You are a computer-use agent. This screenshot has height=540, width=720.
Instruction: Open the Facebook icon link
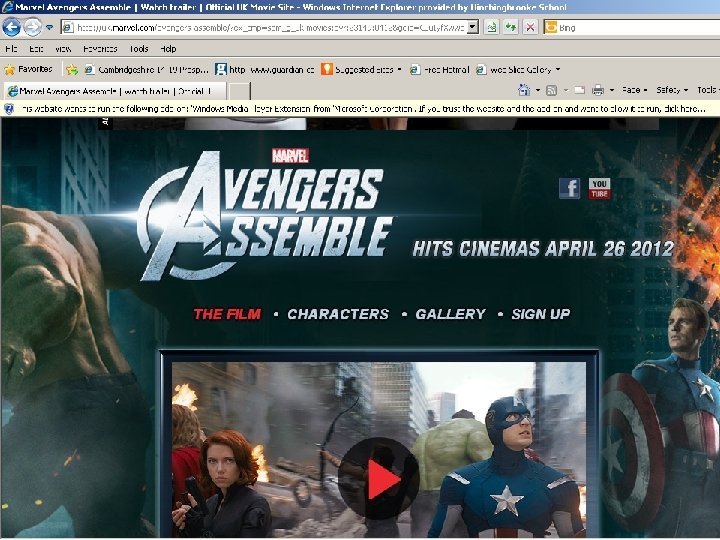click(569, 188)
